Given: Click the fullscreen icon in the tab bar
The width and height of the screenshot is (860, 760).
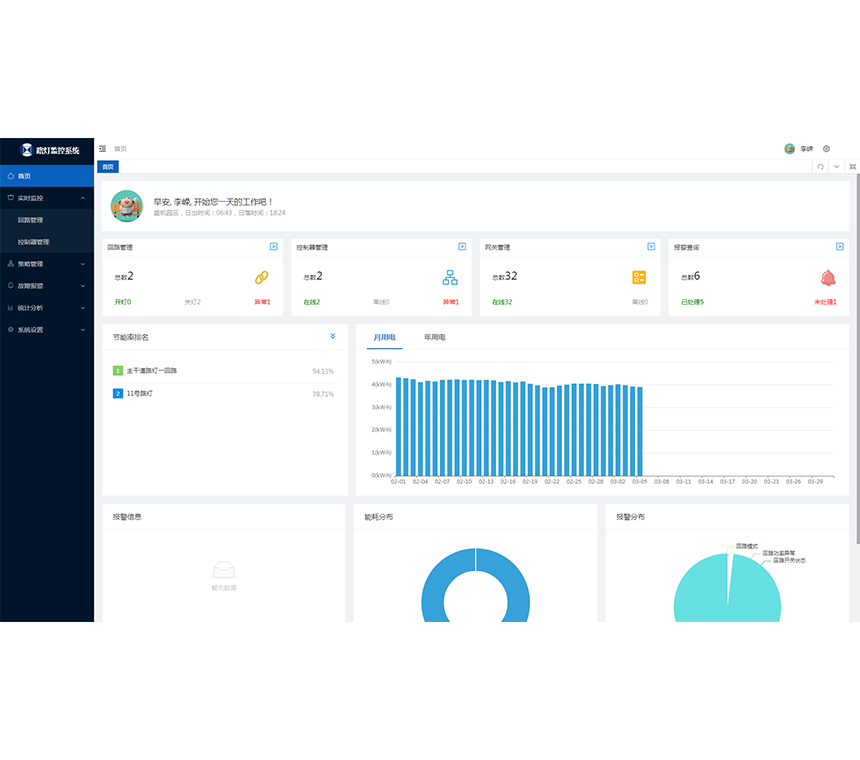Looking at the screenshot, I should (x=852, y=167).
